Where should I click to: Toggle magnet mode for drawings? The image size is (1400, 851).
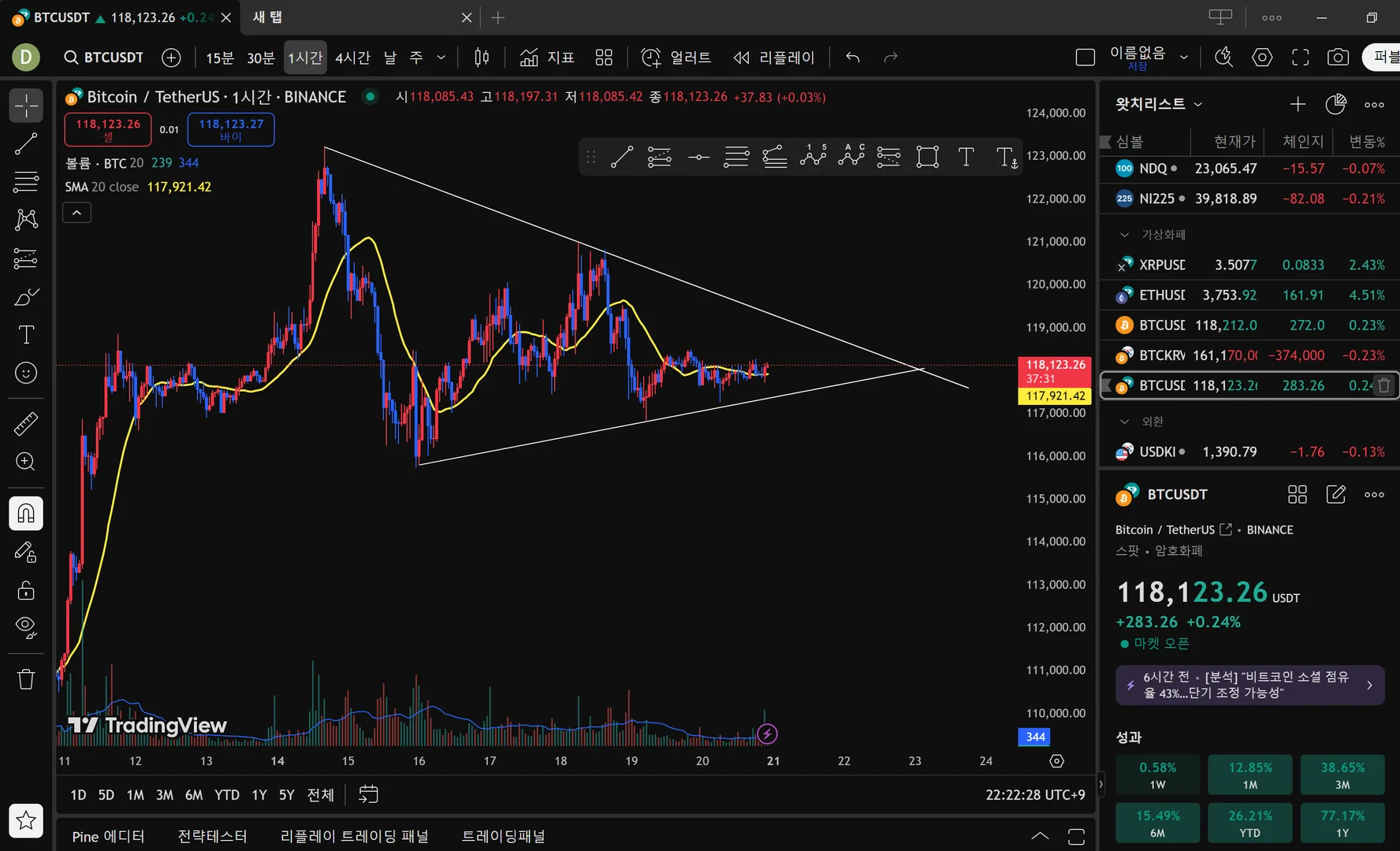pos(26,514)
